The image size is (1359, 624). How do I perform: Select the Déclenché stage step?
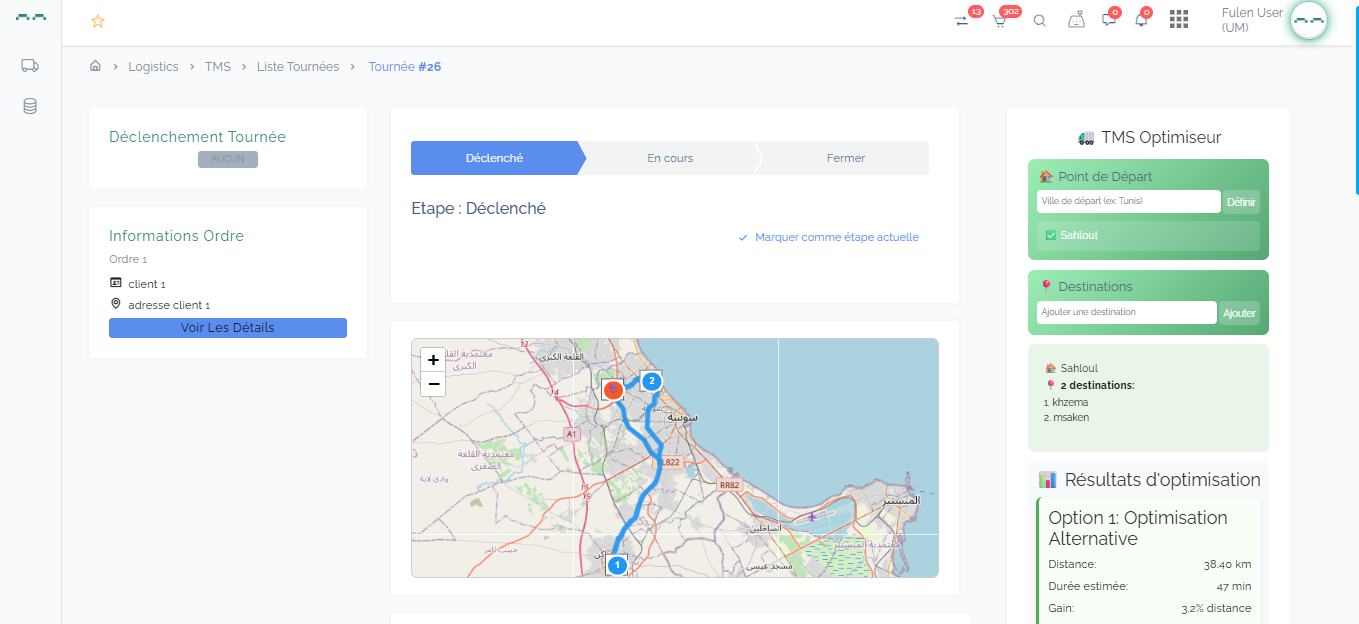coord(494,158)
